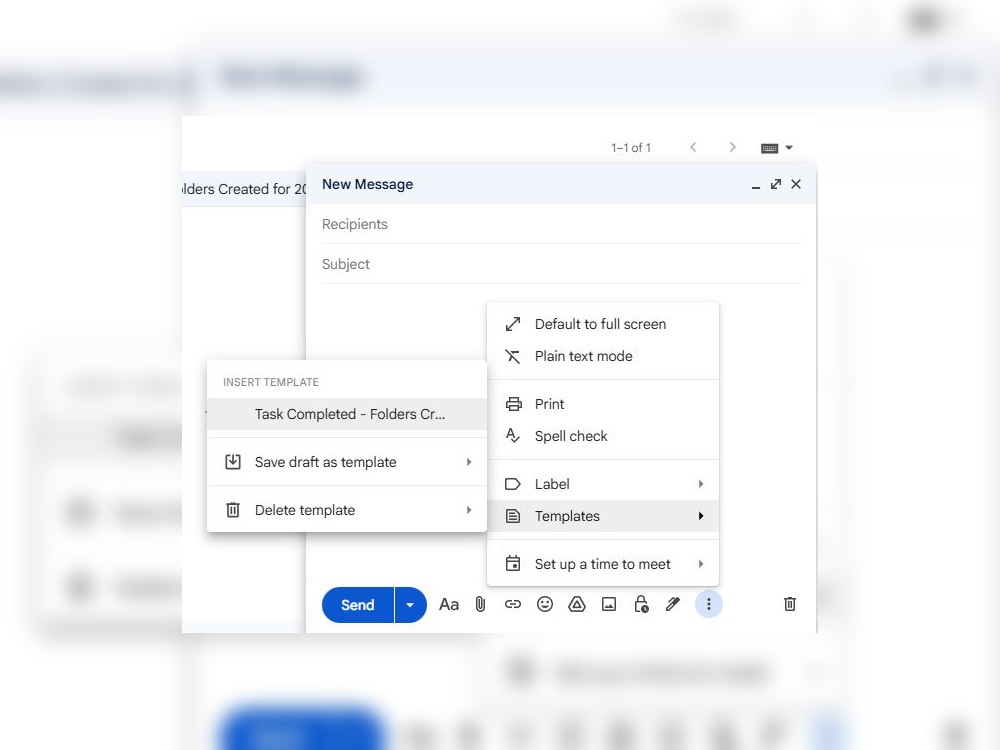Image resolution: width=1000 pixels, height=750 pixels.
Task: Click the Subject field
Action: (561, 264)
